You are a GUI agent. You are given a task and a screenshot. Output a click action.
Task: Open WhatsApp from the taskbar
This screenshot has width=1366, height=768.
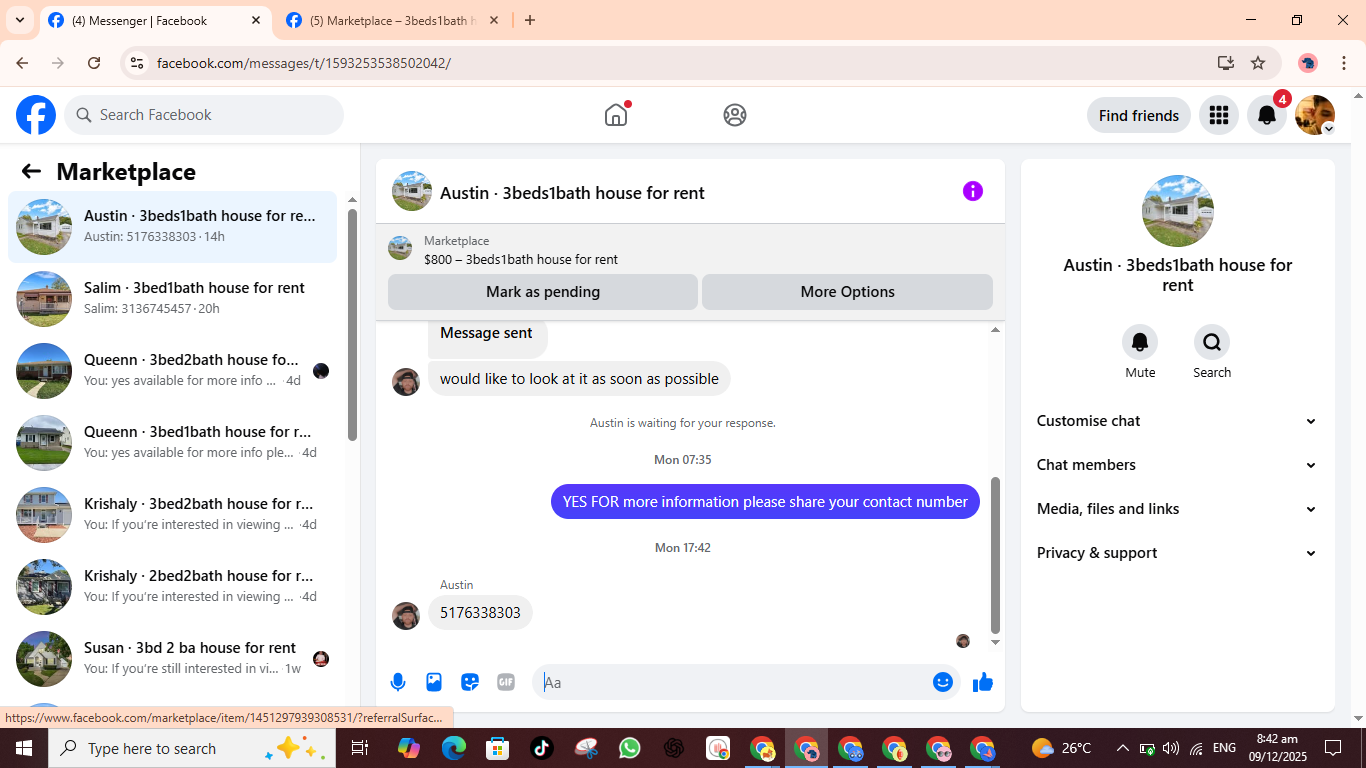(x=630, y=748)
